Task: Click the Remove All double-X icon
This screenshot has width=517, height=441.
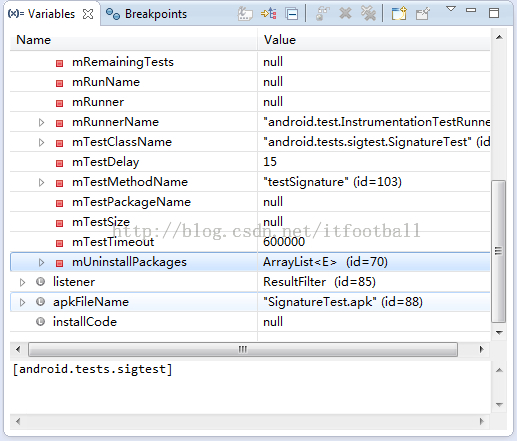Action: point(369,14)
